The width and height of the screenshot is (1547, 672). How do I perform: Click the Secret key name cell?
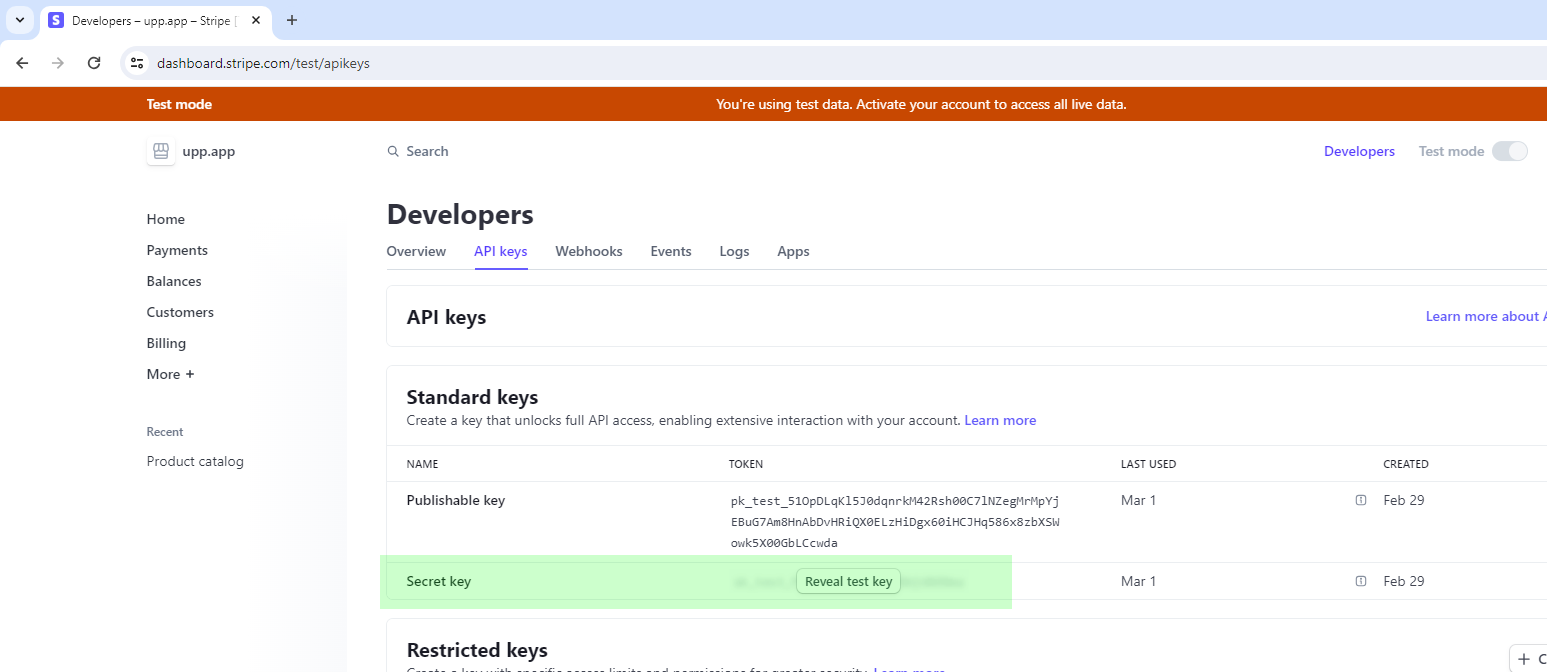[x=439, y=581]
